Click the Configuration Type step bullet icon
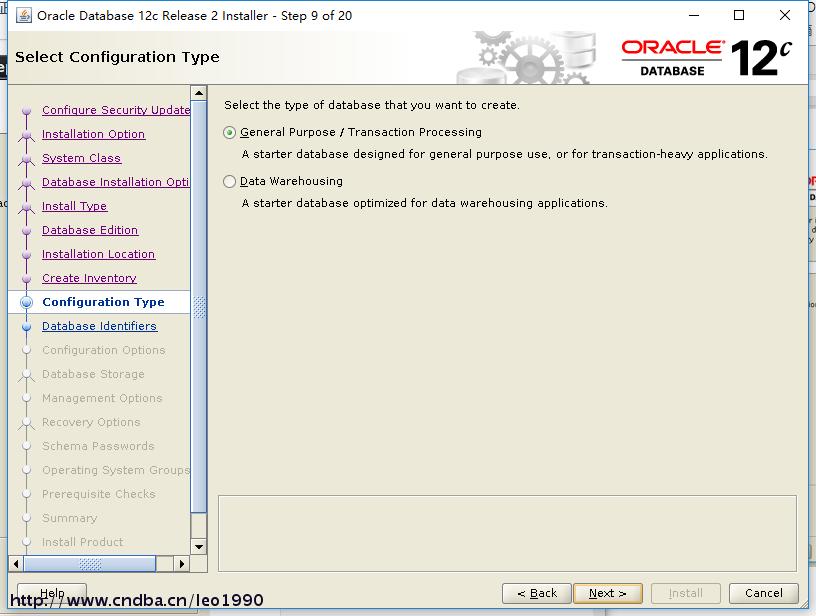 (x=27, y=302)
